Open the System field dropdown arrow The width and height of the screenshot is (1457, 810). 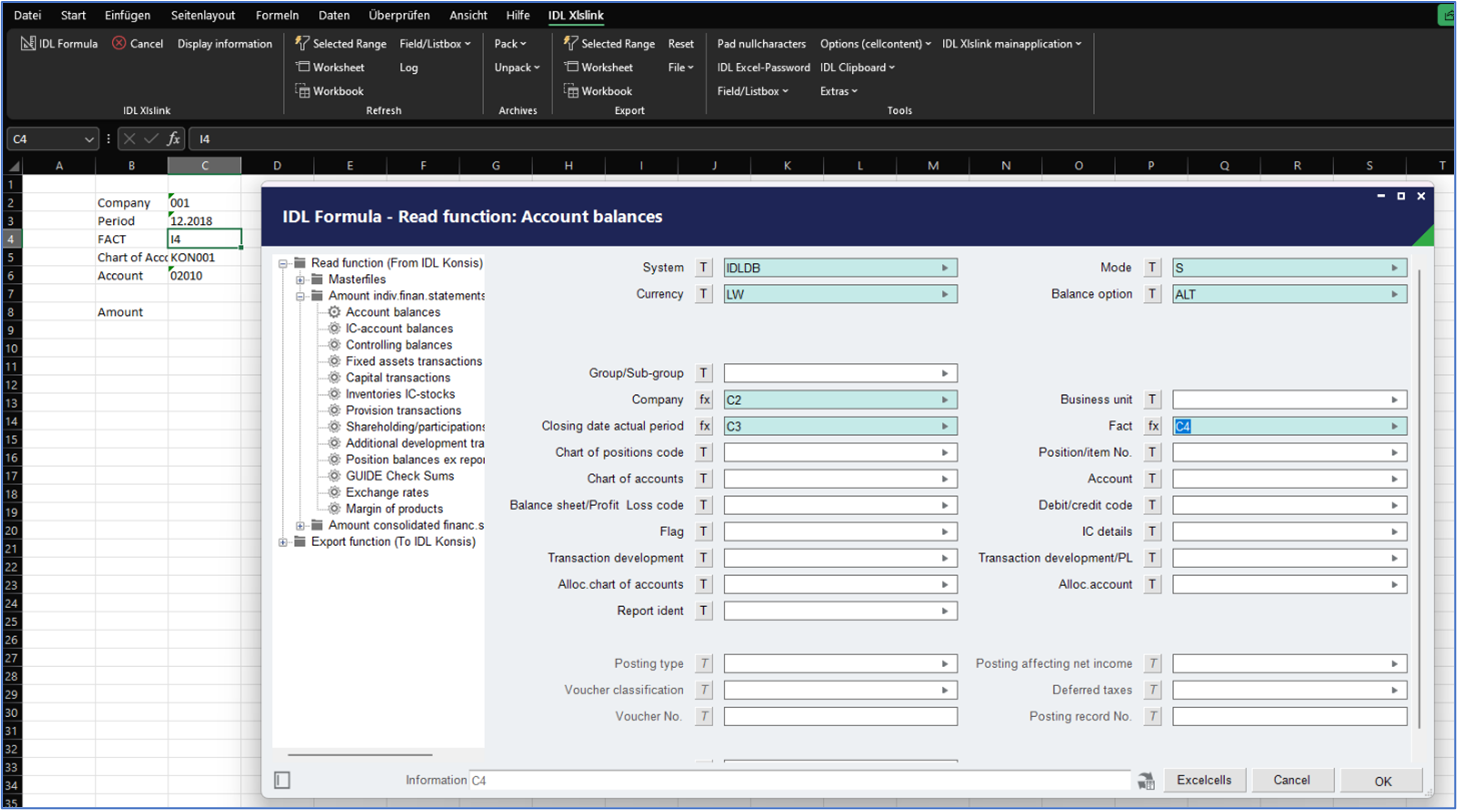point(945,268)
